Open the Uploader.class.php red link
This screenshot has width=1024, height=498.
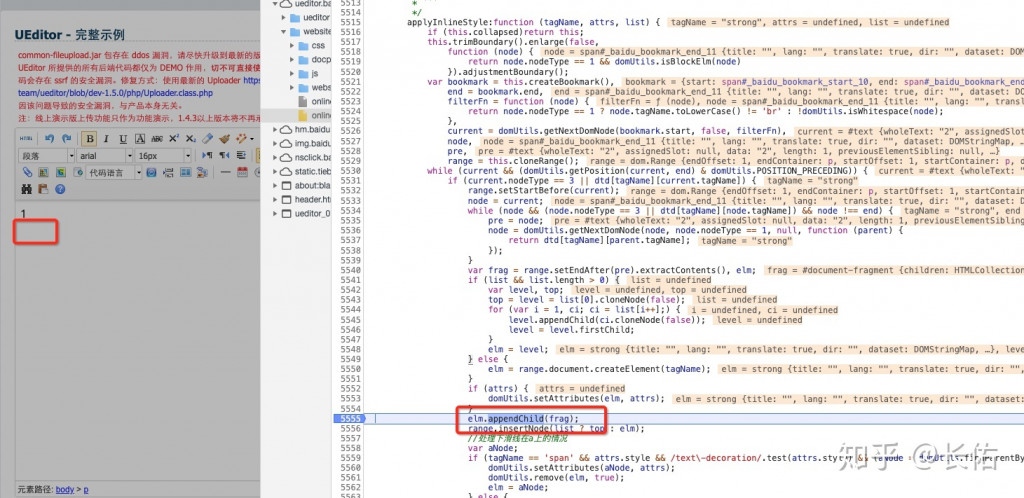pos(115,93)
